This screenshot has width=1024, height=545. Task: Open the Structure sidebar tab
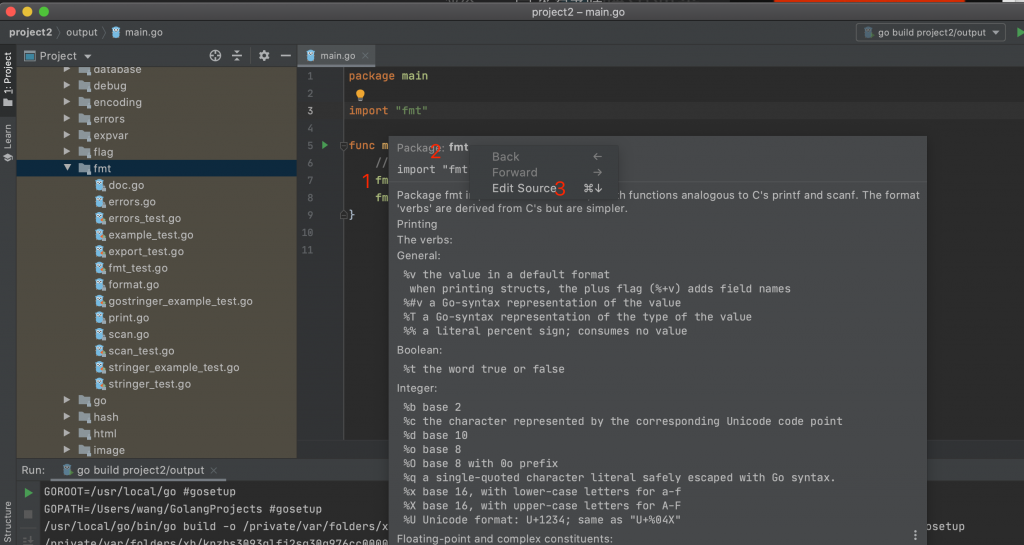tap(8, 522)
